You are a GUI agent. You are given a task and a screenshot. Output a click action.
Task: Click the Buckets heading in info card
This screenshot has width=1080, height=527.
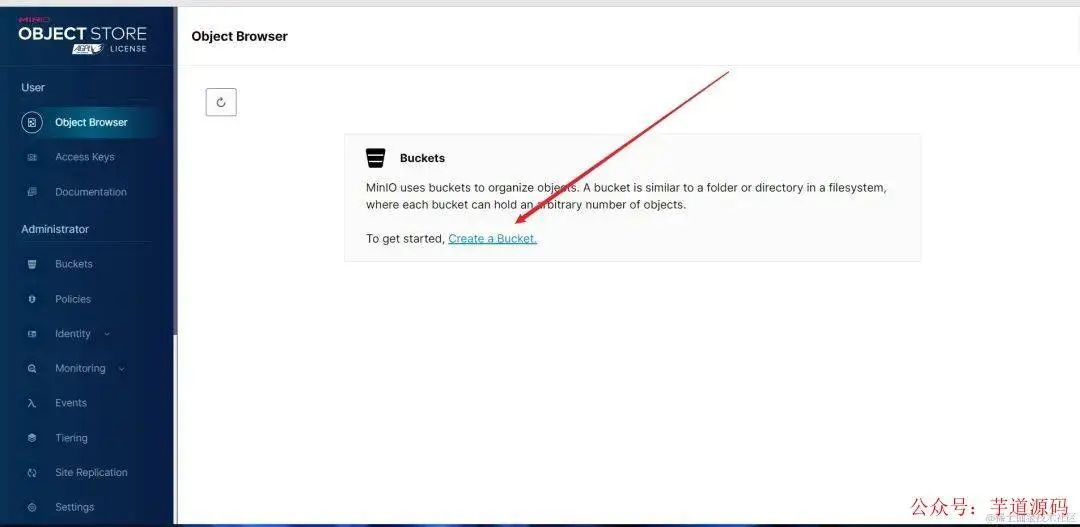coord(422,158)
